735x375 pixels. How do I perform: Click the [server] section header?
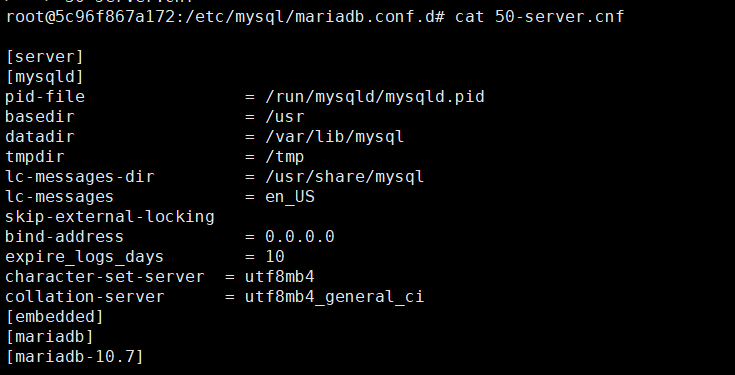[45, 57]
